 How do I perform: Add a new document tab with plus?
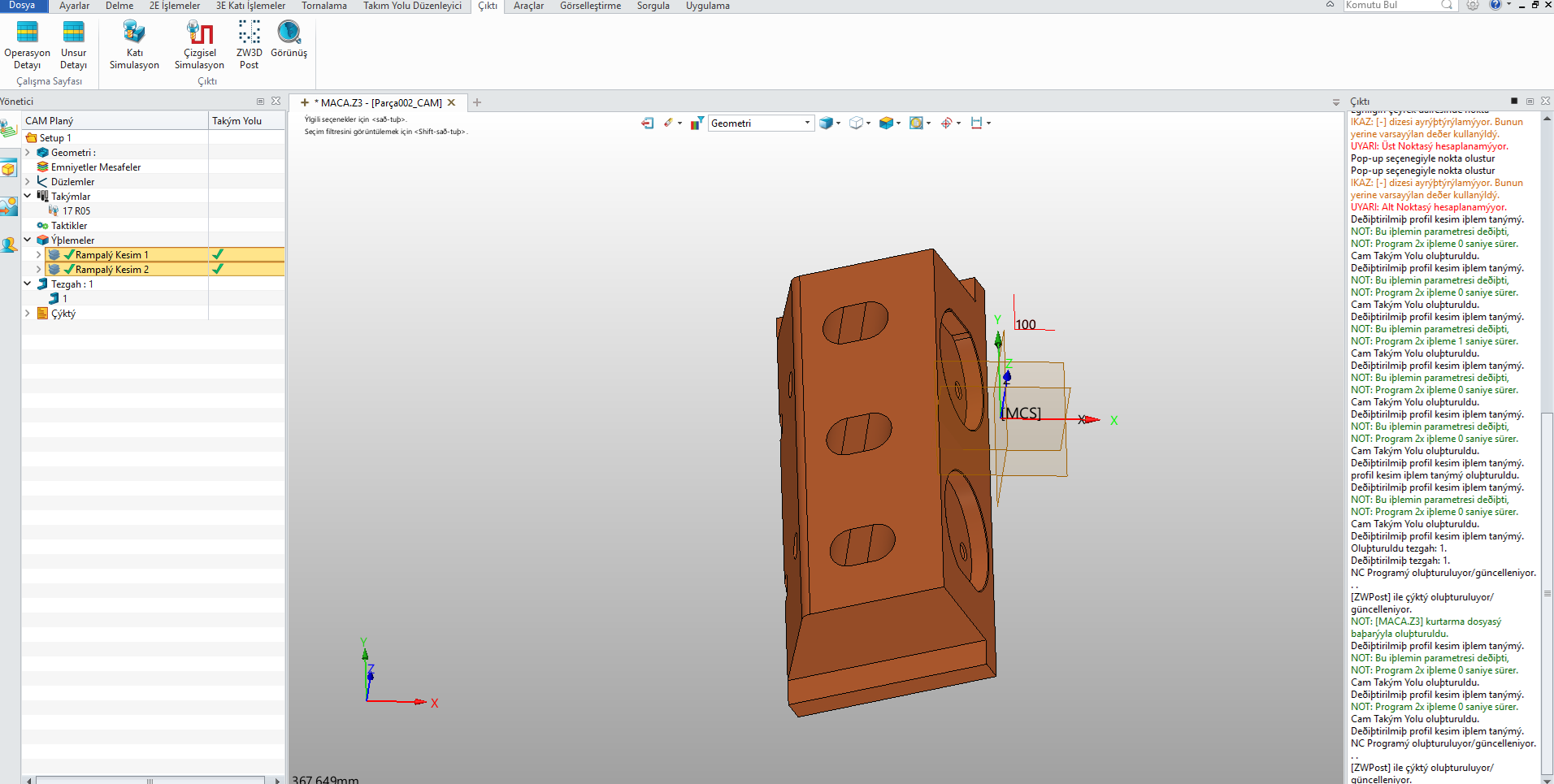point(477,102)
